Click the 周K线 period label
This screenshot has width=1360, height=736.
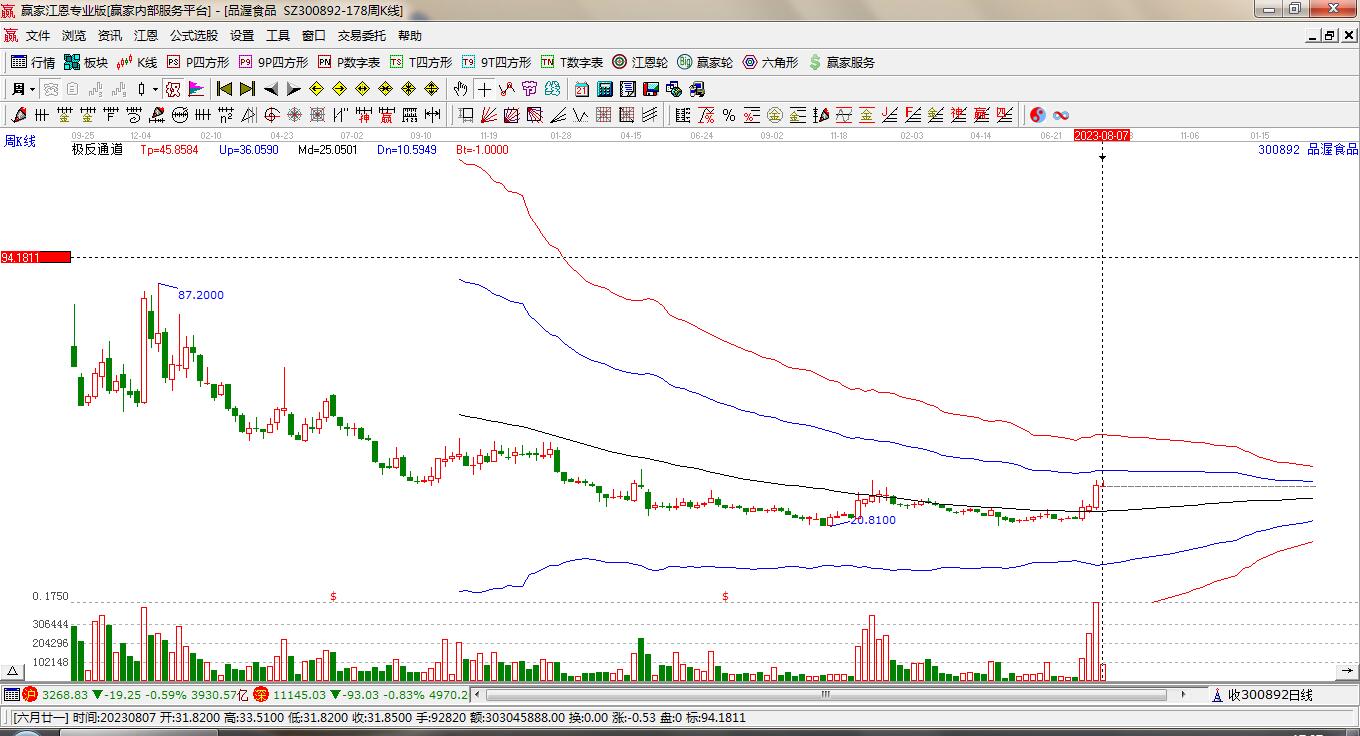point(20,142)
